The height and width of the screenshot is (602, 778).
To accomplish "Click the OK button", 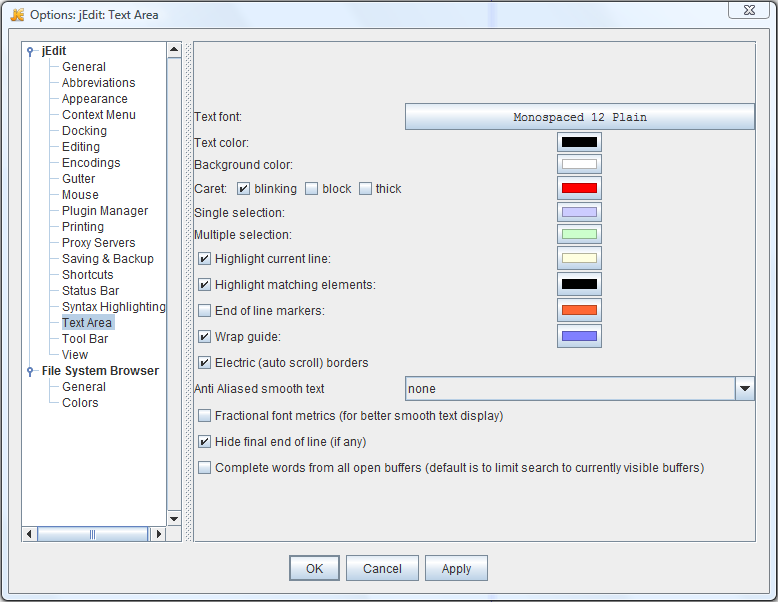I will pos(315,568).
